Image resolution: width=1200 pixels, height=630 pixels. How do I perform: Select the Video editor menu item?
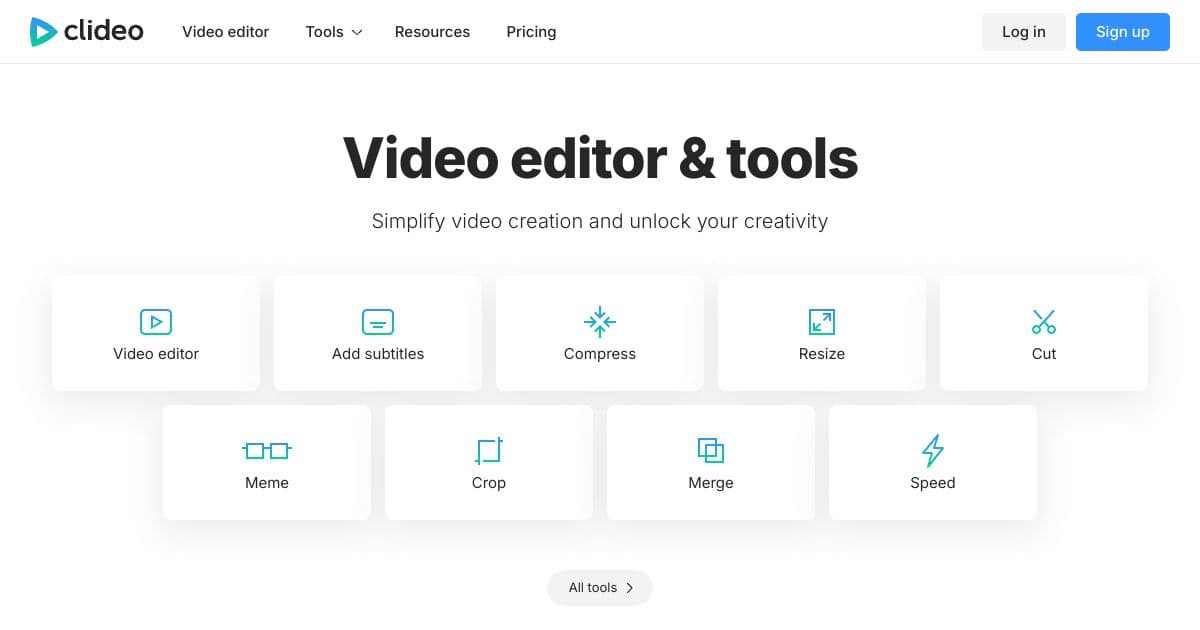(x=225, y=31)
